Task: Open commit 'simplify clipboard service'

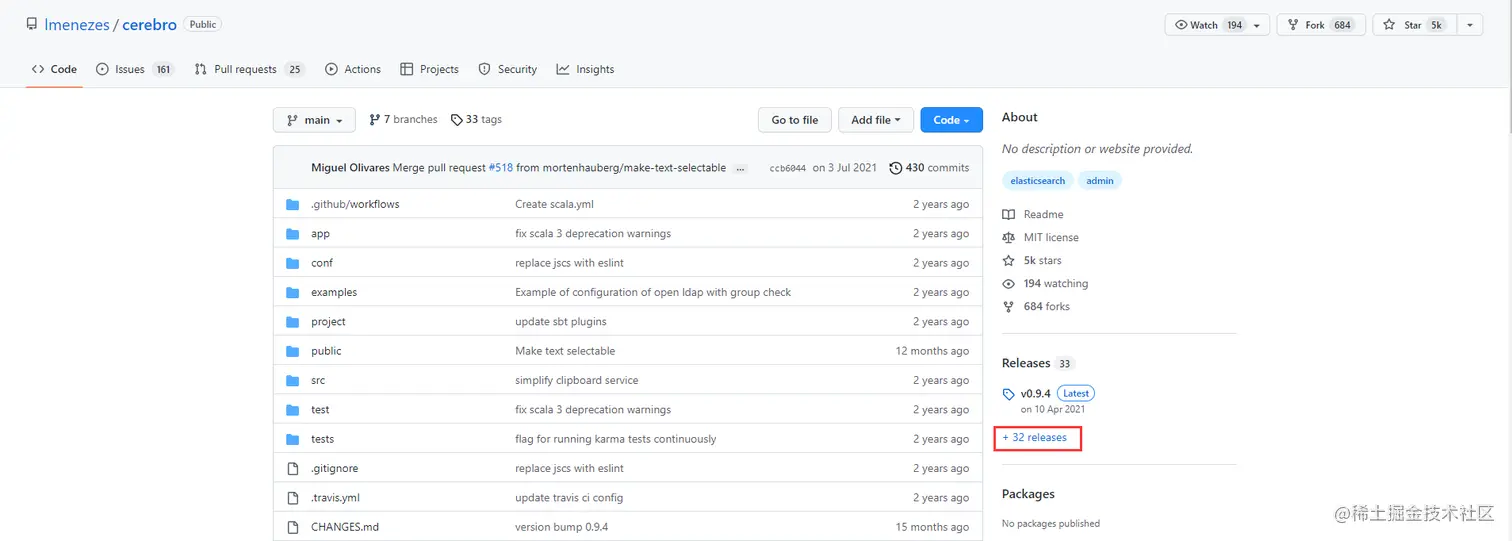Action: click(x=576, y=380)
